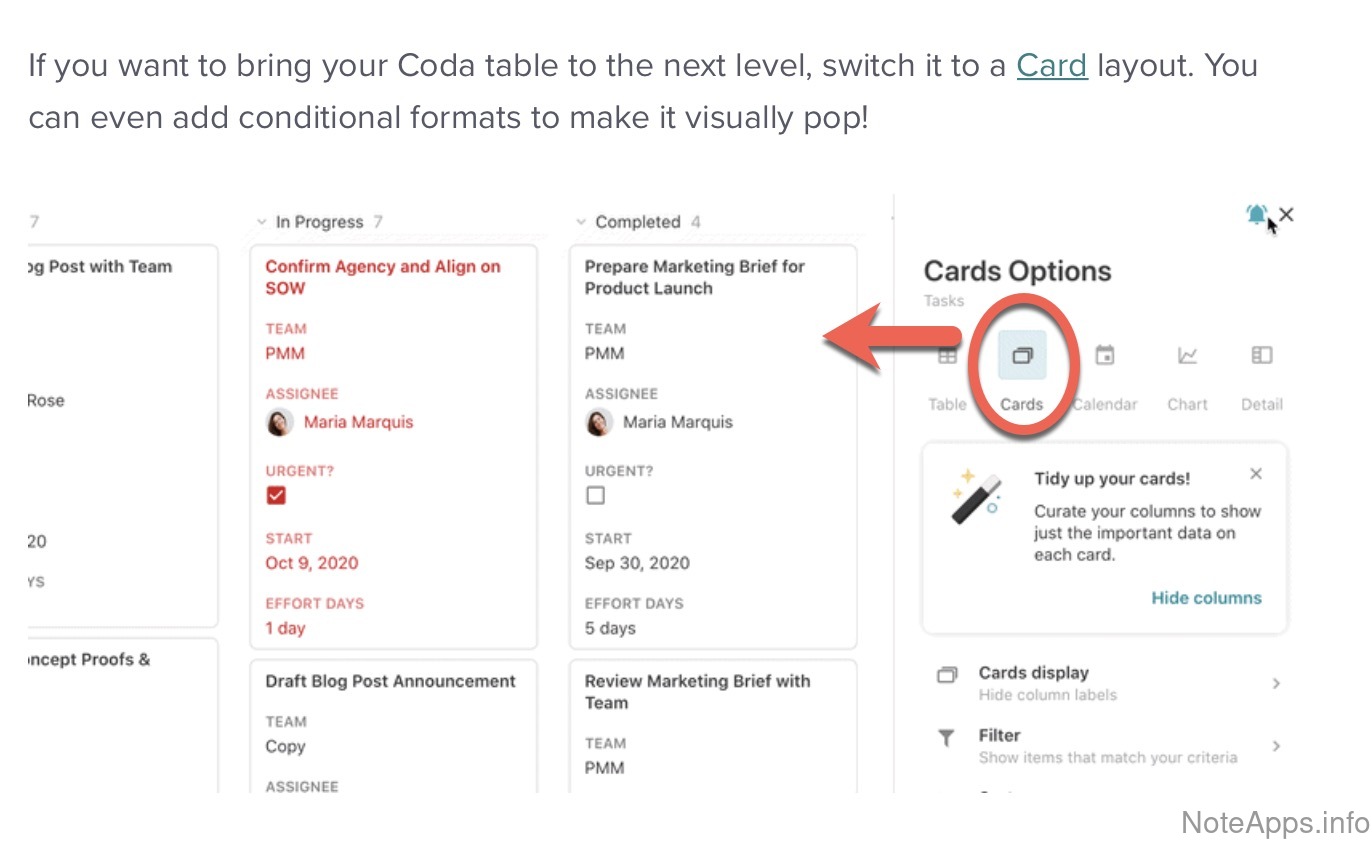Switch to the Calendar layout icon
Screen dimensions: 1372x842
click(1105, 356)
